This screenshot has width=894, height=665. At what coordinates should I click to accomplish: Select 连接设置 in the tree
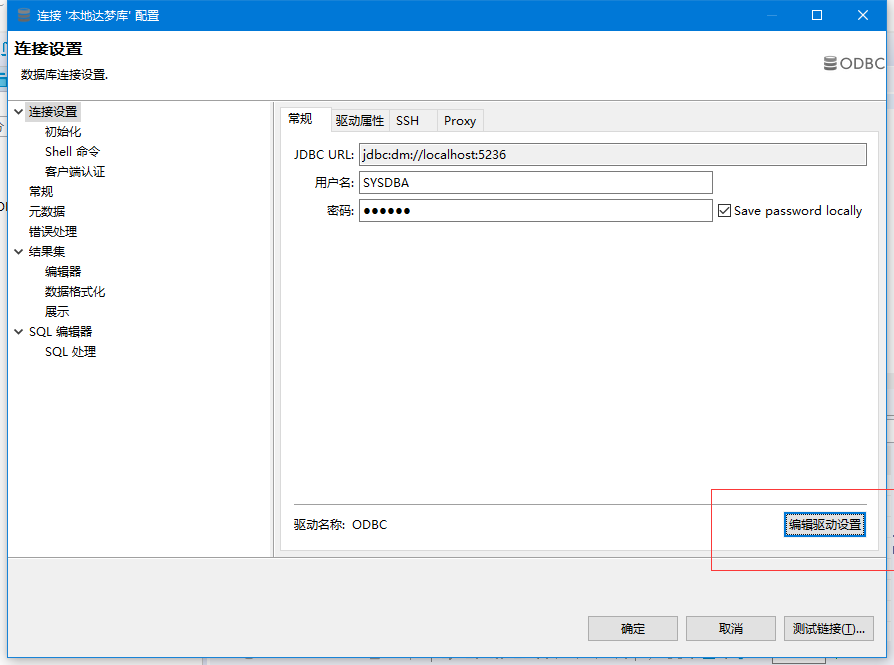[53, 112]
